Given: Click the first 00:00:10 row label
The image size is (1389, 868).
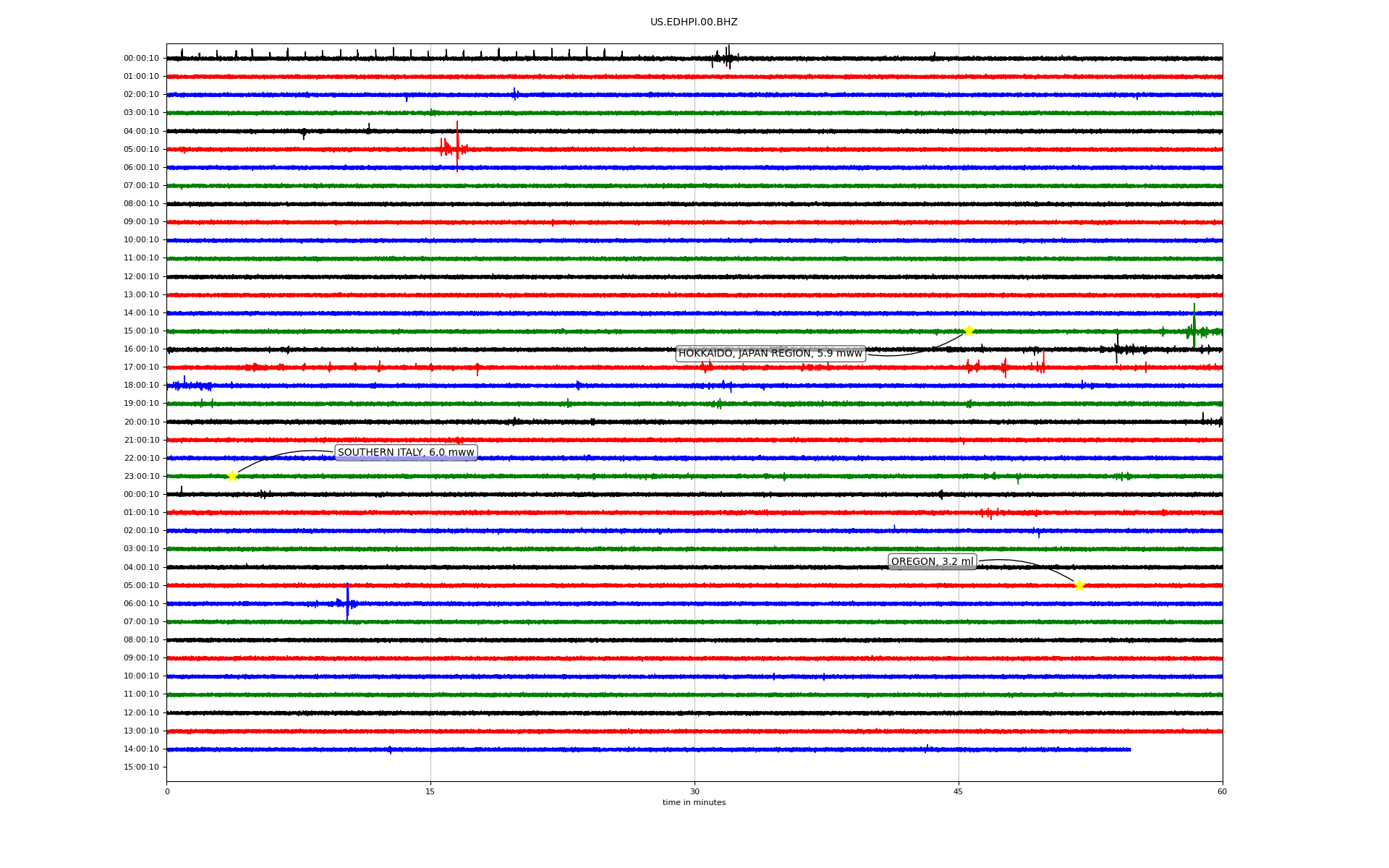Looking at the screenshot, I should pos(141,59).
